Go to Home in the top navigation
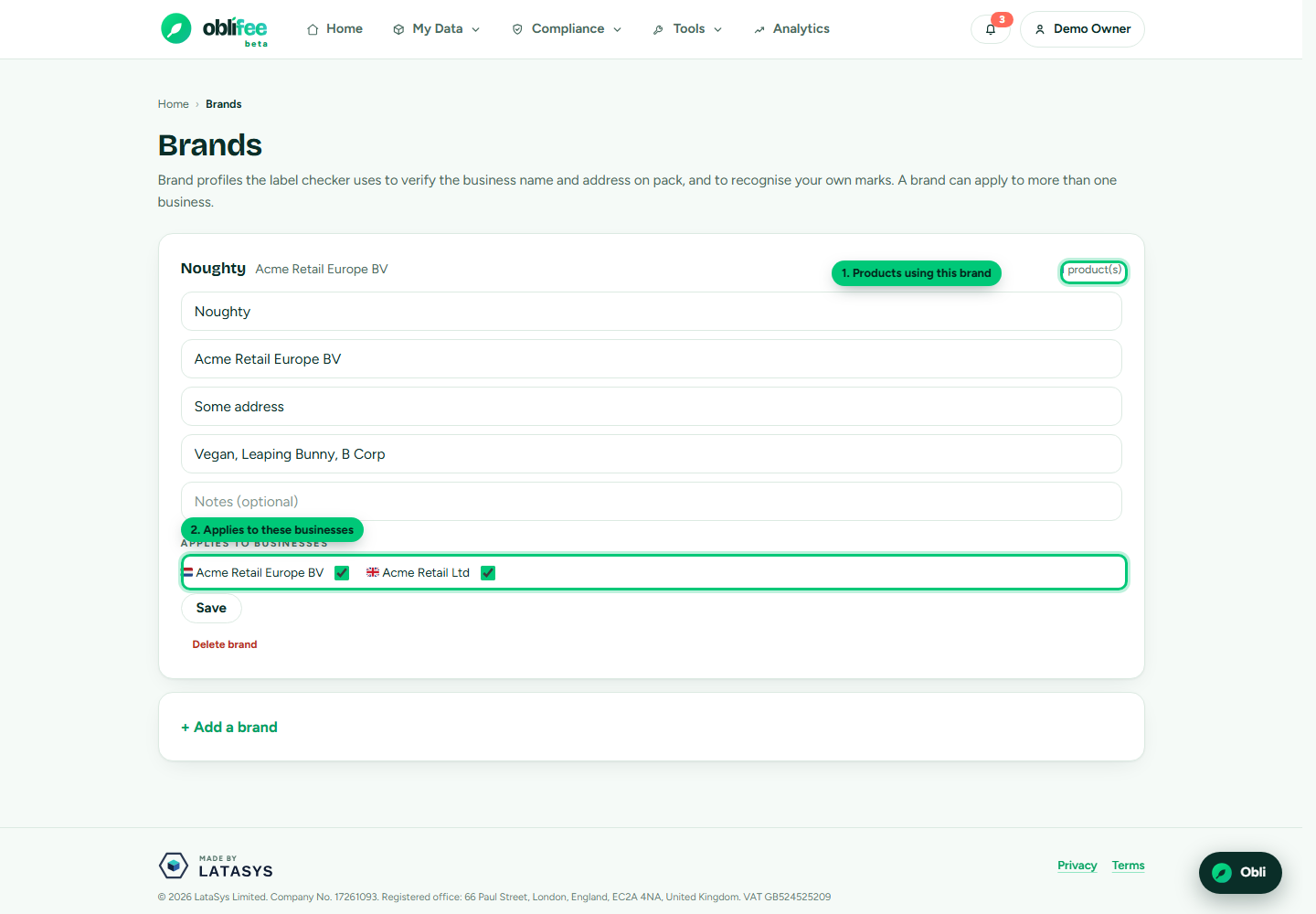 click(334, 29)
